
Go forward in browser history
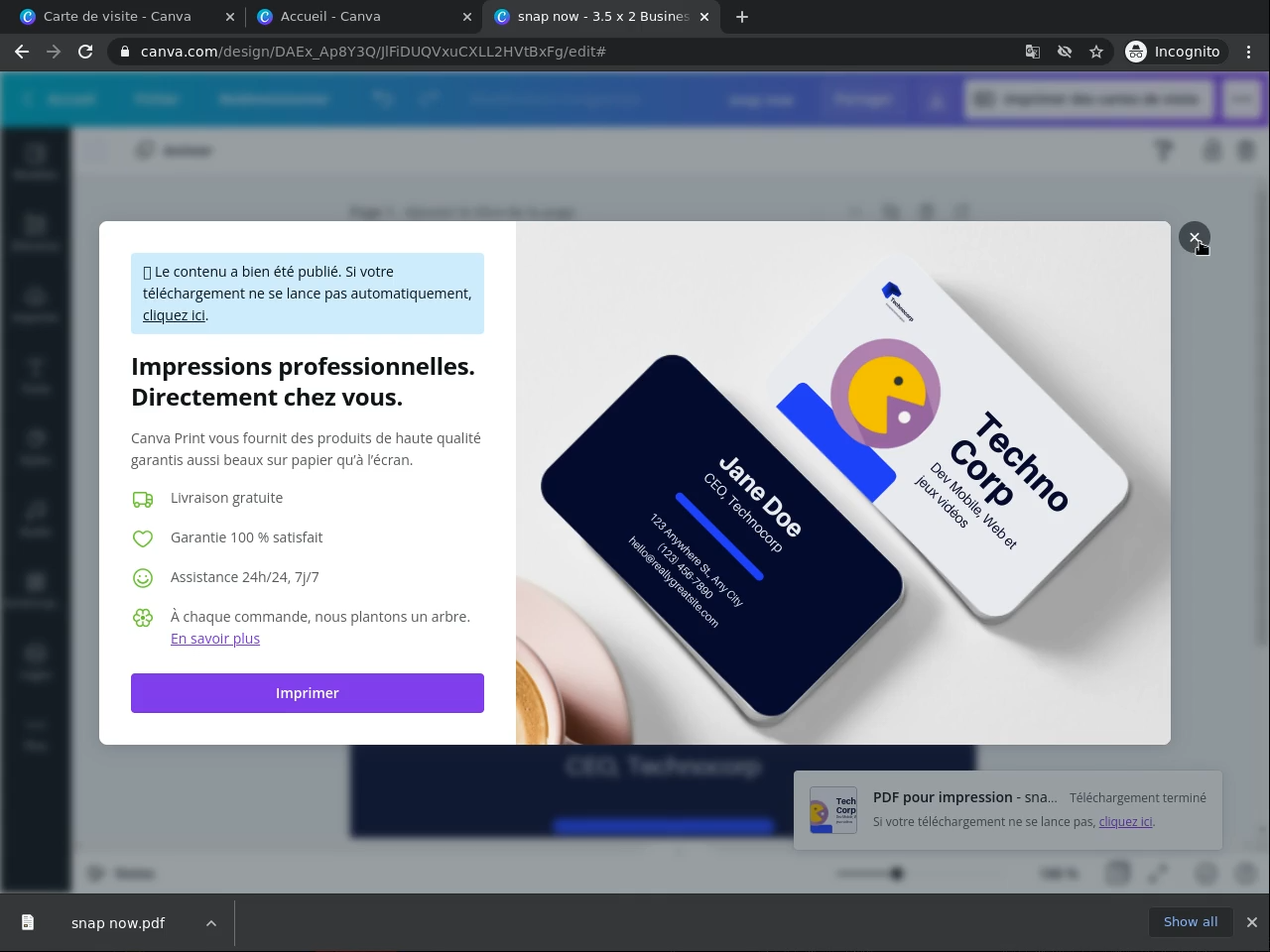pyautogui.click(x=54, y=52)
